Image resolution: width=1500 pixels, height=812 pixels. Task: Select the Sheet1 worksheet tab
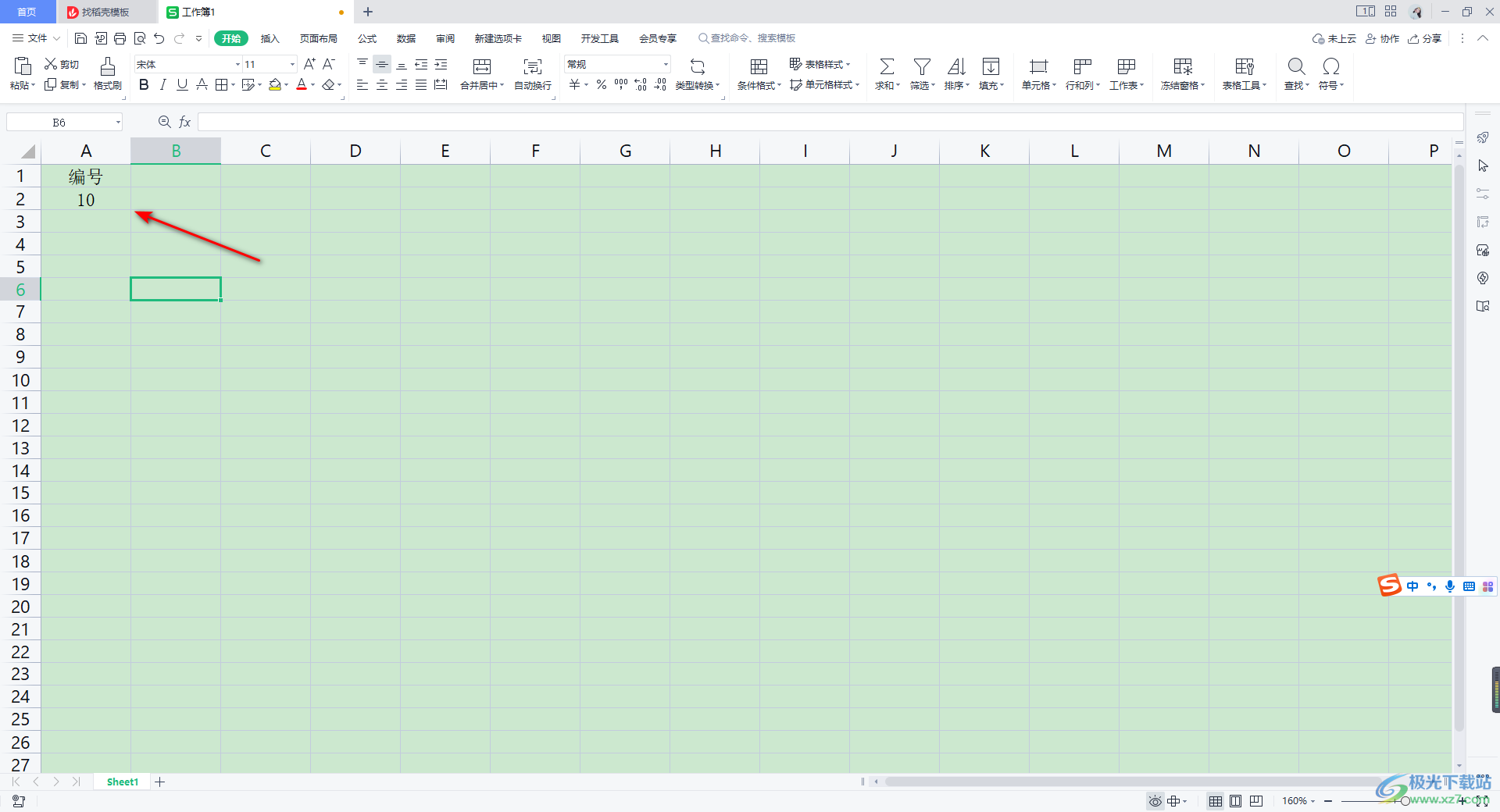pyautogui.click(x=123, y=782)
